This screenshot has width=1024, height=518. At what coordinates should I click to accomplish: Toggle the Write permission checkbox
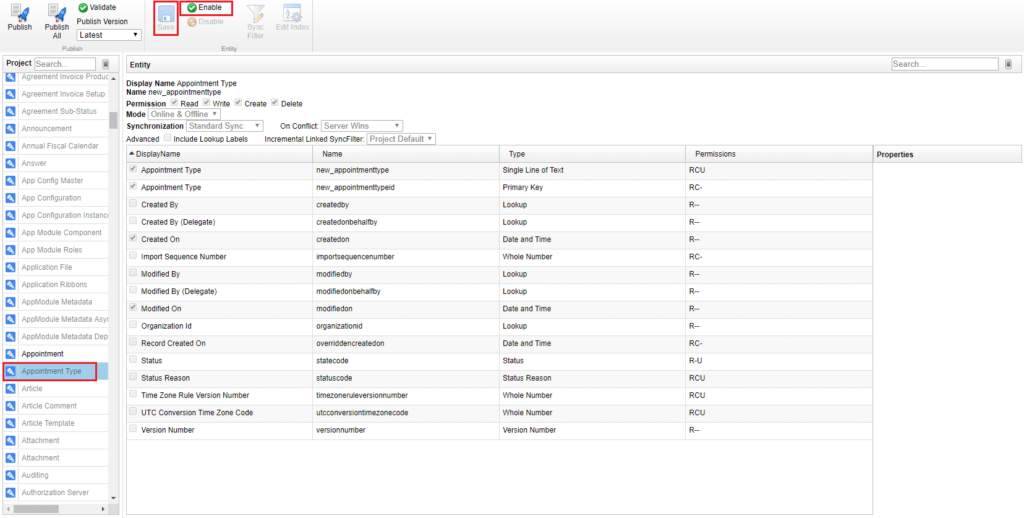tap(206, 103)
